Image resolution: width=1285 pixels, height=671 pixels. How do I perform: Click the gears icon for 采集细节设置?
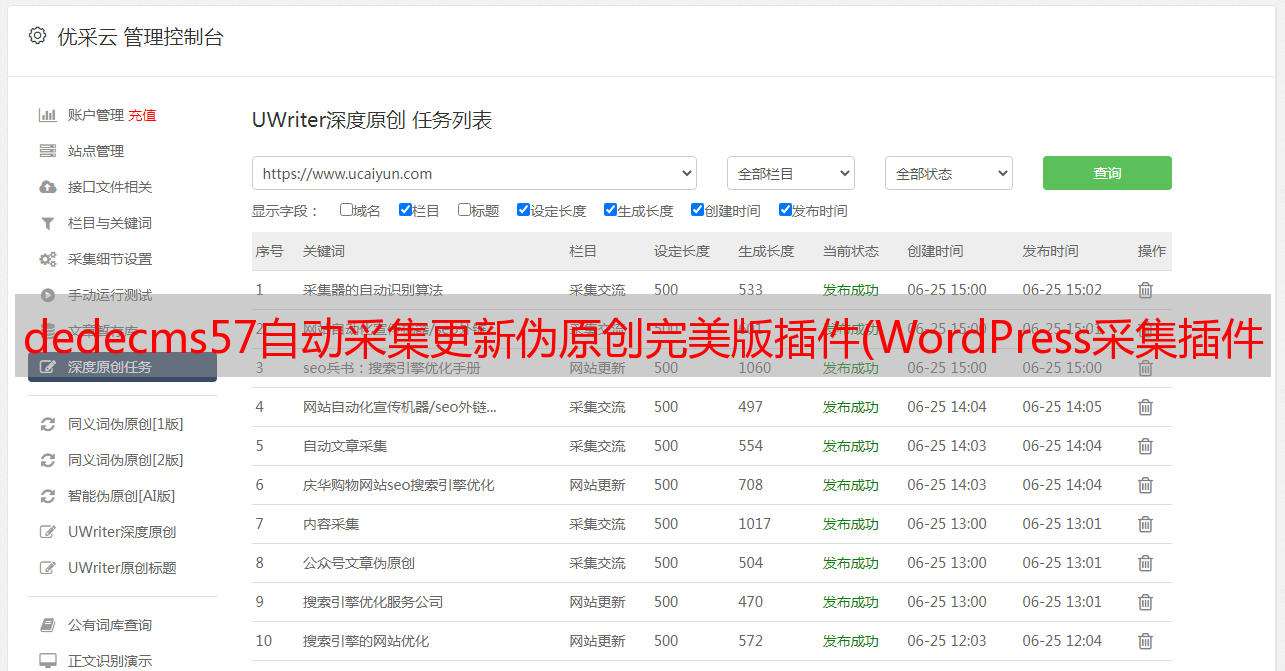(x=47, y=259)
